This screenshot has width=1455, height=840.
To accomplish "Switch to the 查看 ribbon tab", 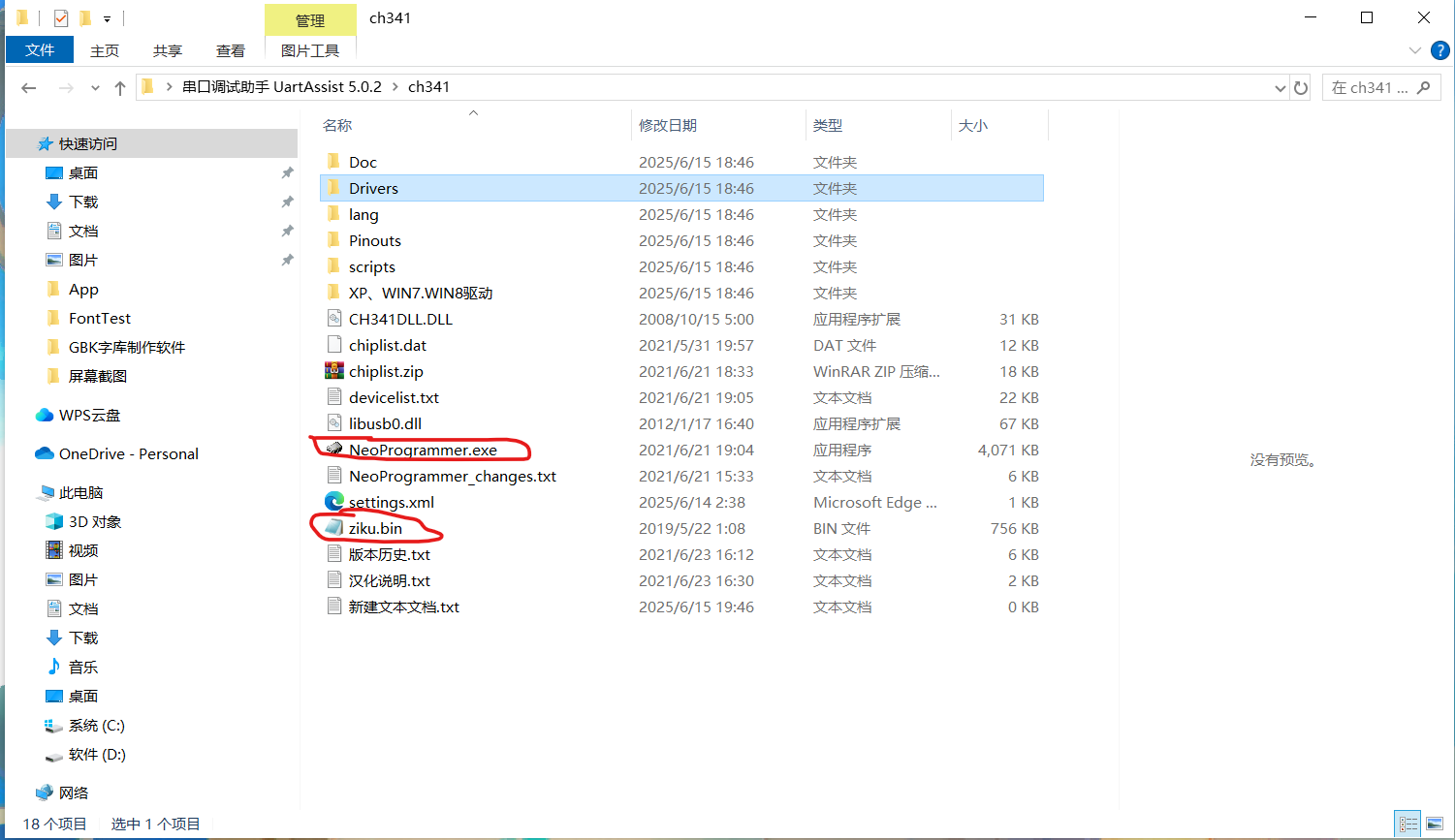I will pyautogui.click(x=231, y=50).
